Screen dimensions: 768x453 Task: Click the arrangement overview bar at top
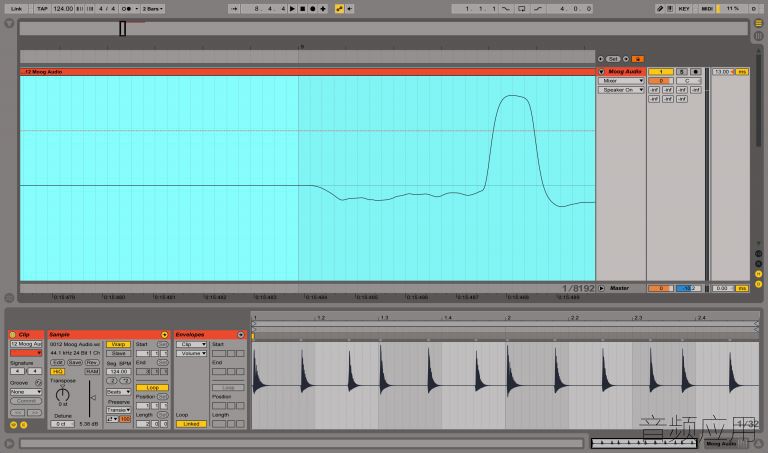click(x=383, y=28)
